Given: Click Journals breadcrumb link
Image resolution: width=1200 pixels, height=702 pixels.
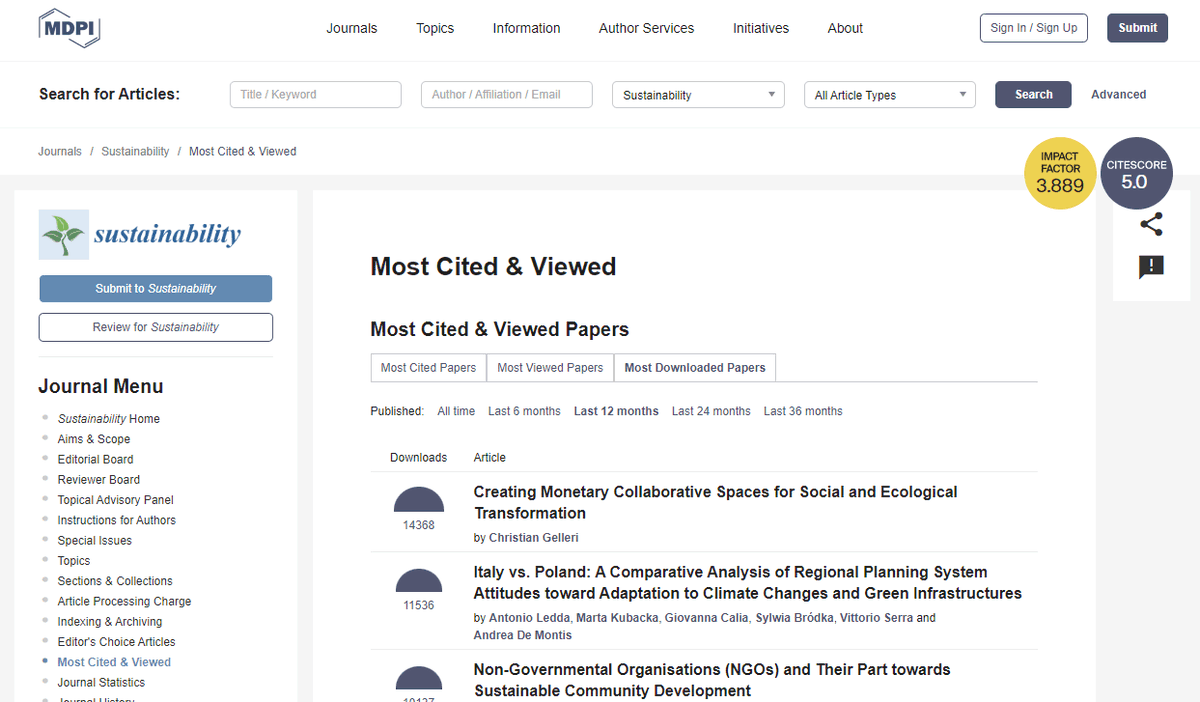Looking at the screenshot, I should pos(60,152).
